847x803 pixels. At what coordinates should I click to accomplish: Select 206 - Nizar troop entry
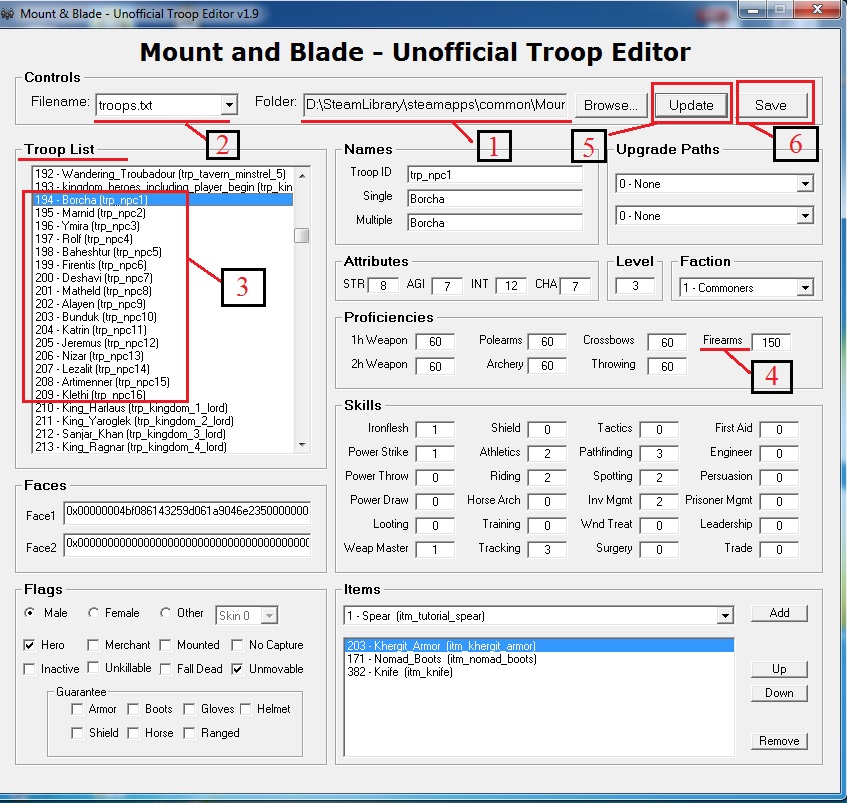163,356
